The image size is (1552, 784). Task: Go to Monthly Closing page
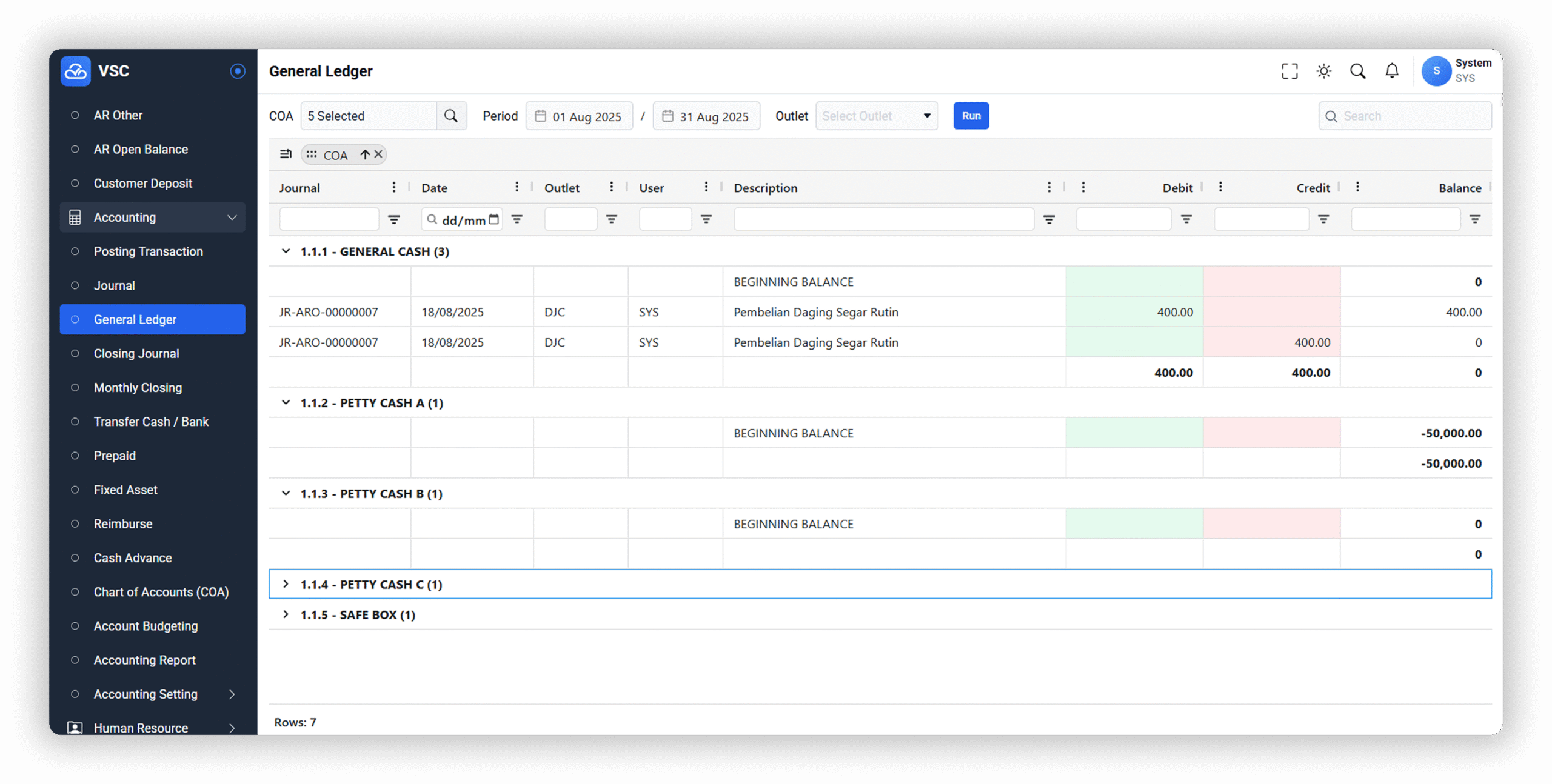tap(153, 388)
